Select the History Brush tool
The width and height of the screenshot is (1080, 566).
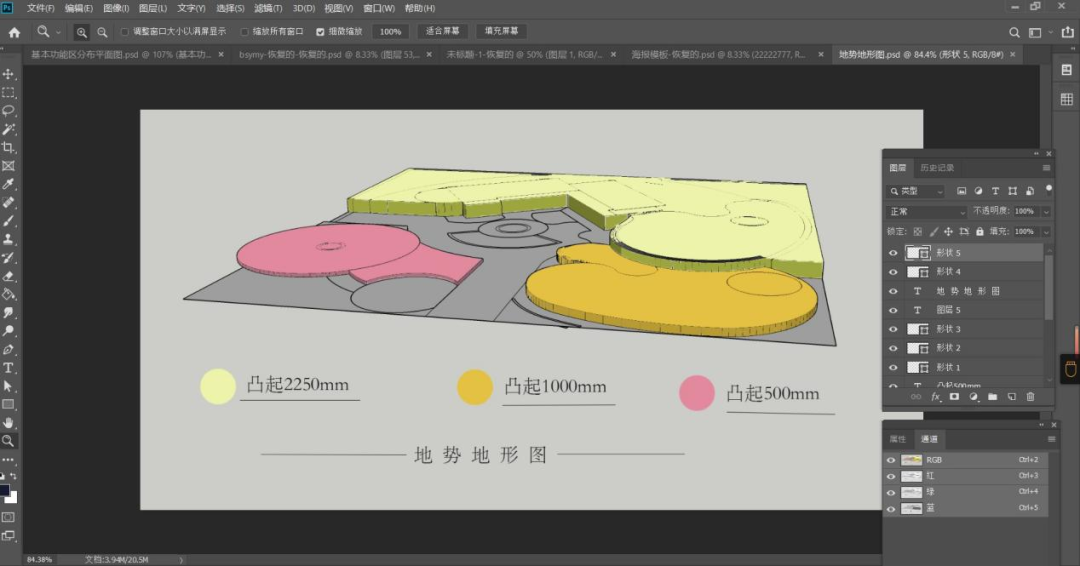8,258
